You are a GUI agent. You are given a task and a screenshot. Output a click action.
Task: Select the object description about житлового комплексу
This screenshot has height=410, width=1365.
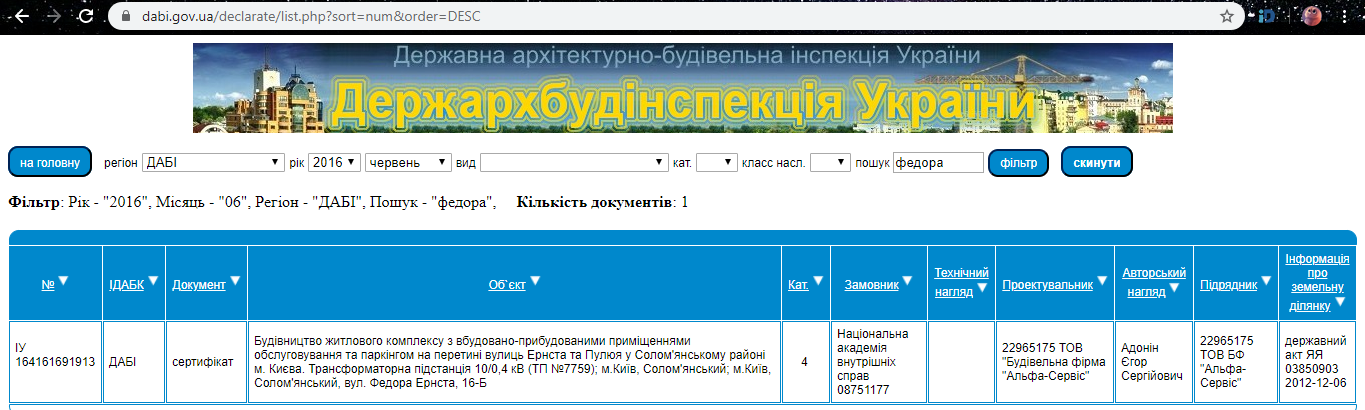[x=513, y=362]
